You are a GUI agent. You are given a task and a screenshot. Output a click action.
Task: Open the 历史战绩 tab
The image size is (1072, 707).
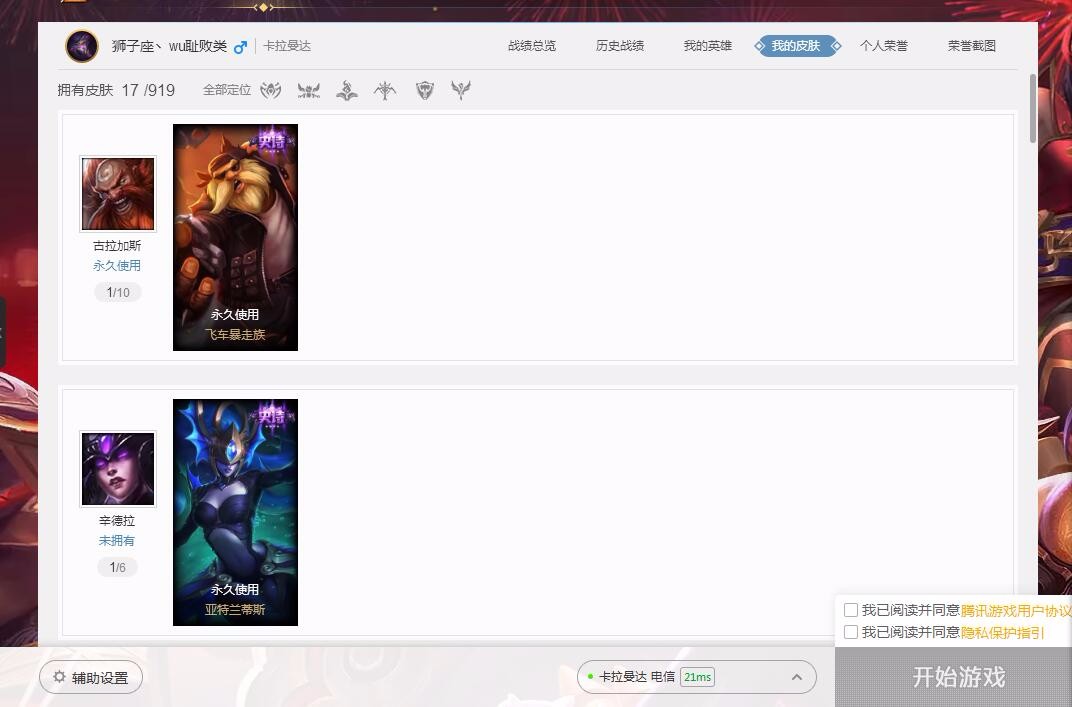[x=620, y=46]
